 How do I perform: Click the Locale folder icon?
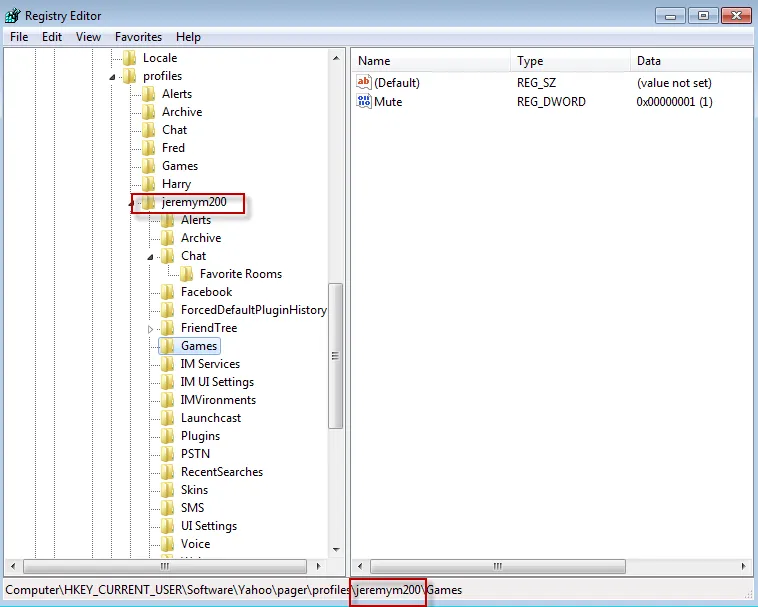point(129,58)
